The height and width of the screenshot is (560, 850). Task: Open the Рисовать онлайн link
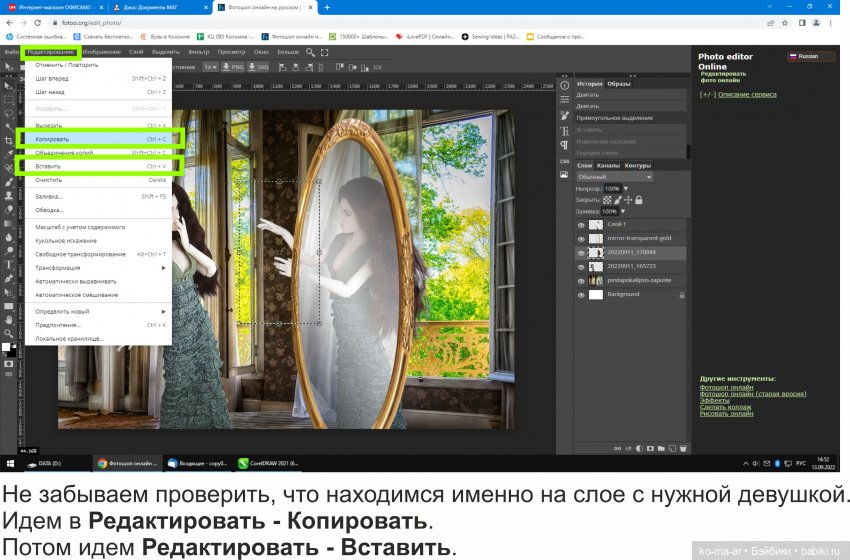tap(726, 414)
